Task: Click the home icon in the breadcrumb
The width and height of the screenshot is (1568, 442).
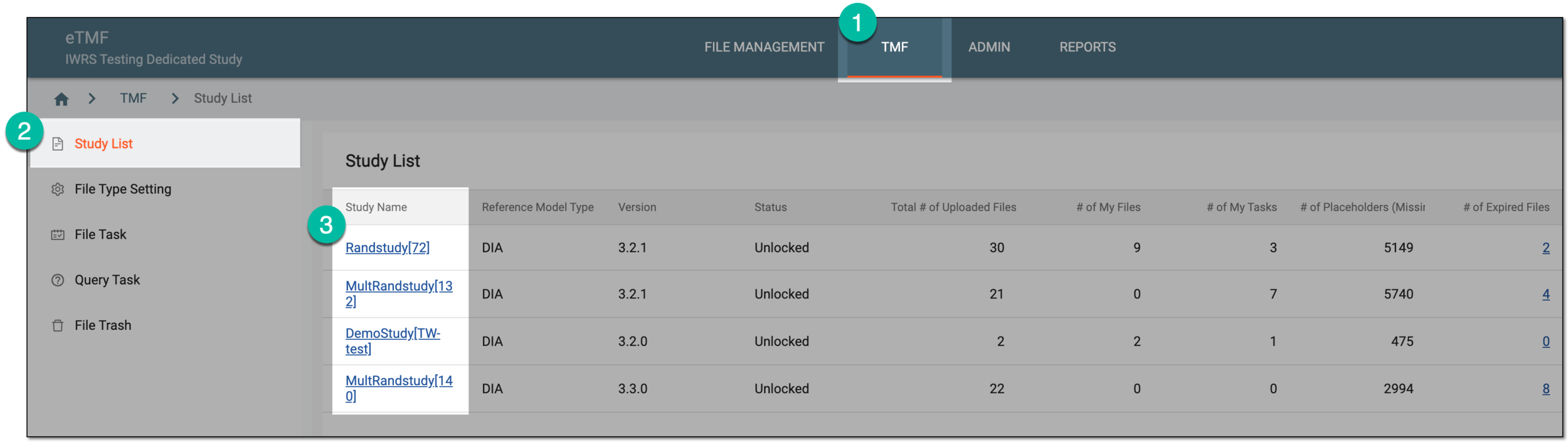Action: click(x=61, y=99)
